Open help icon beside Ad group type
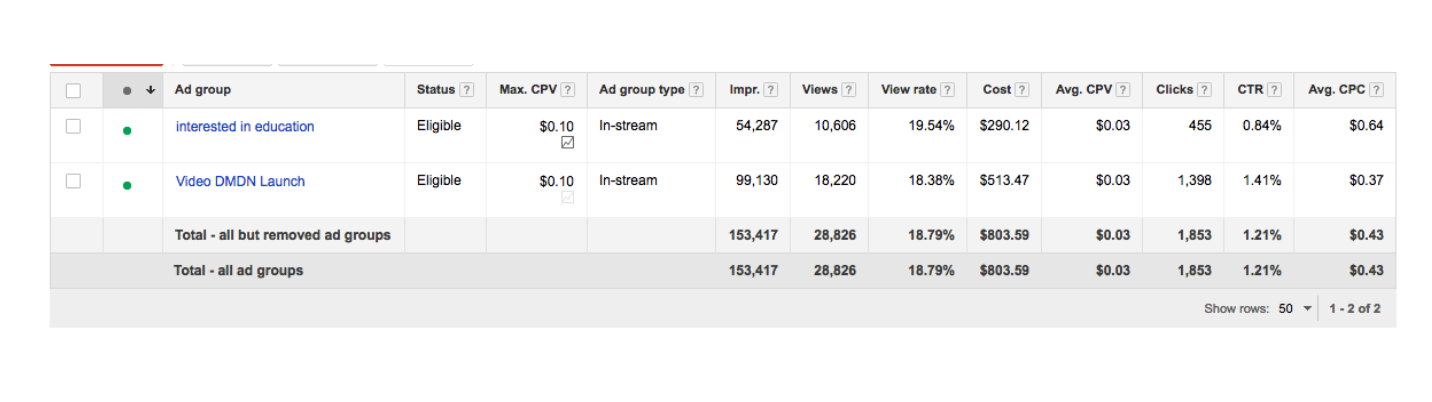1432x402 pixels. [x=696, y=90]
